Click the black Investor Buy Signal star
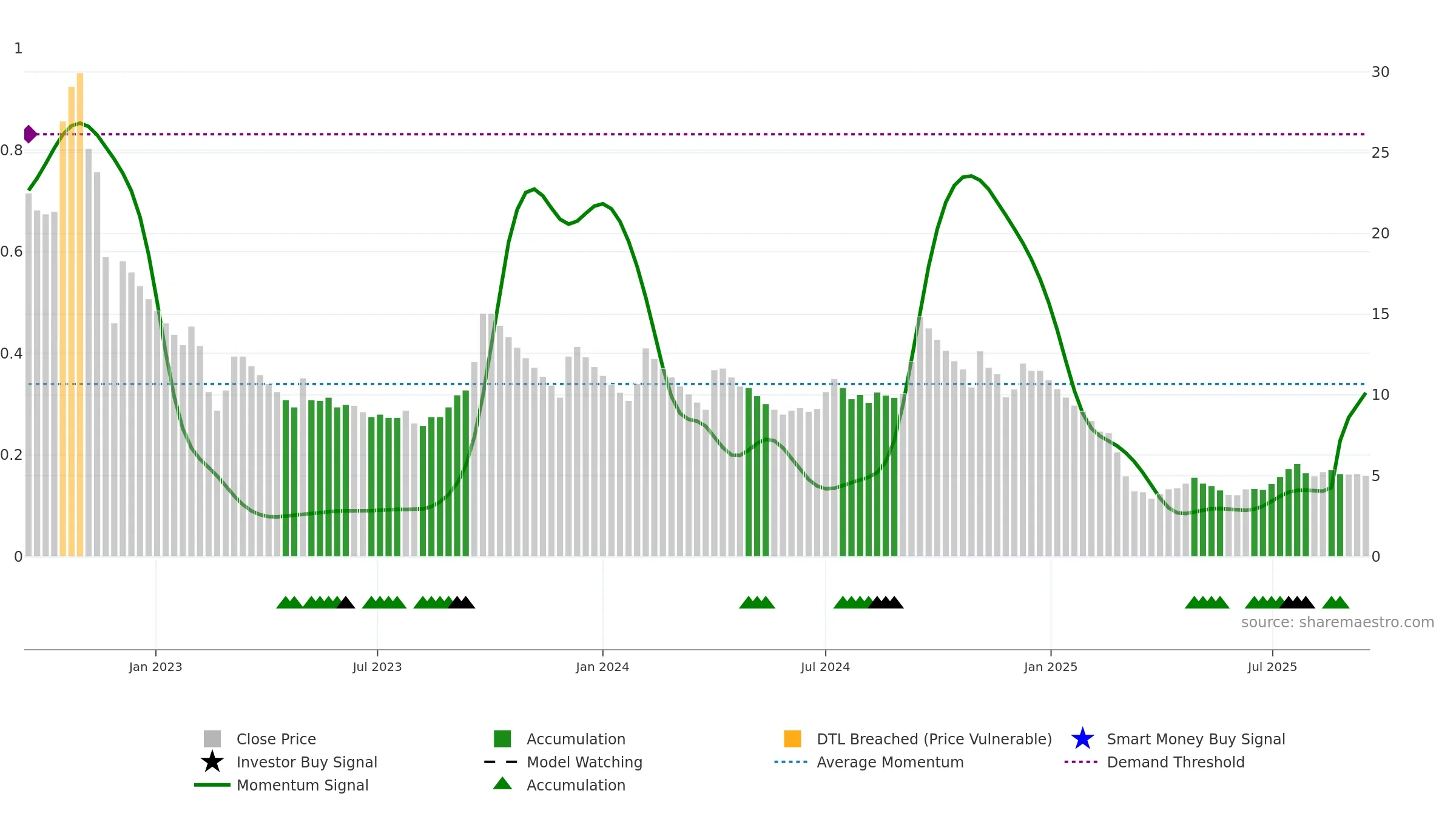 pyautogui.click(x=212, y=762)
